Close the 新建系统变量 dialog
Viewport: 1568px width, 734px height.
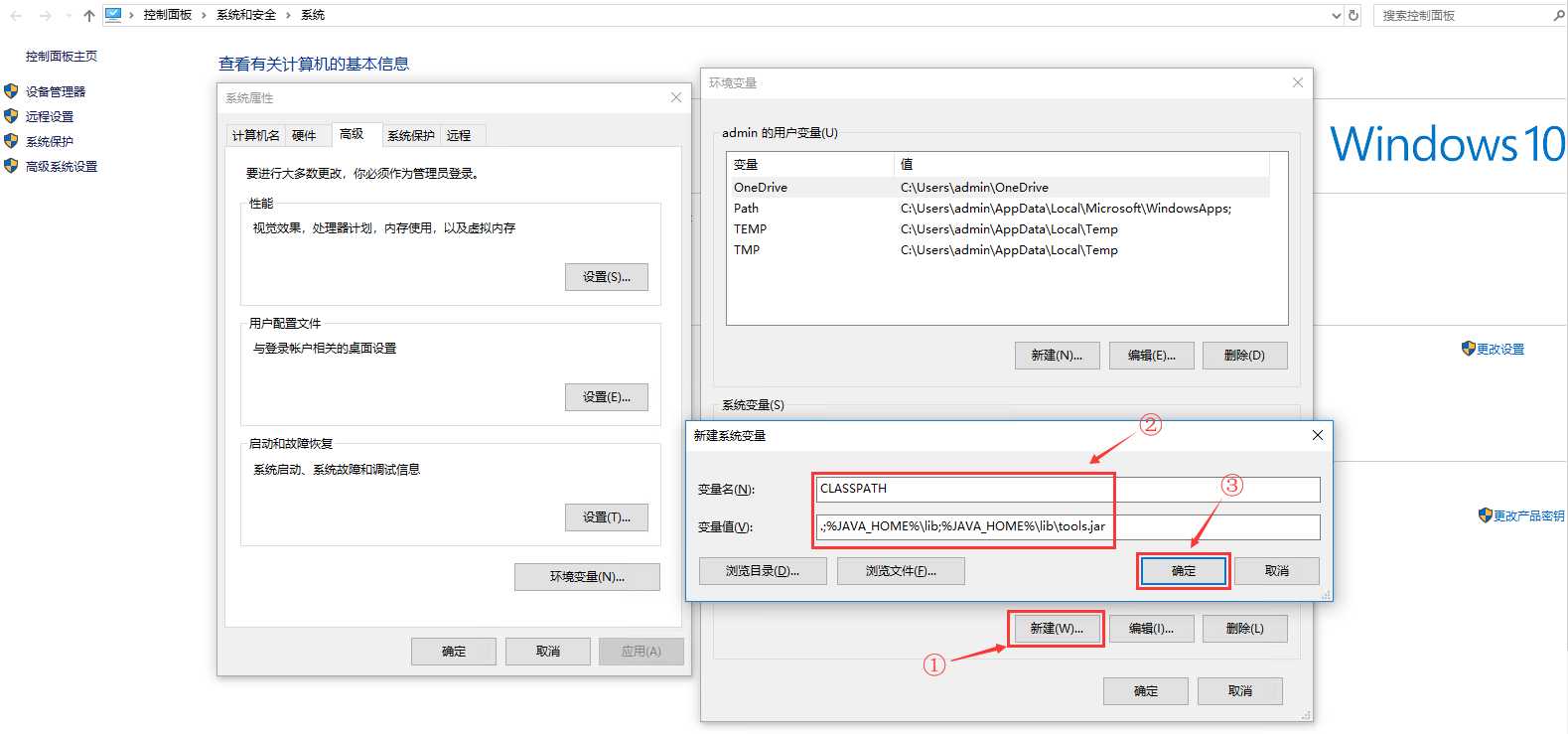click(1318, 435)
